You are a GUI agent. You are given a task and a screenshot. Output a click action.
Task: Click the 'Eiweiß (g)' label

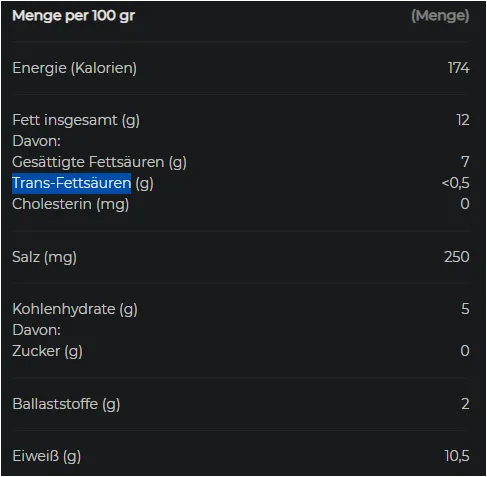[x=47, y=457]
